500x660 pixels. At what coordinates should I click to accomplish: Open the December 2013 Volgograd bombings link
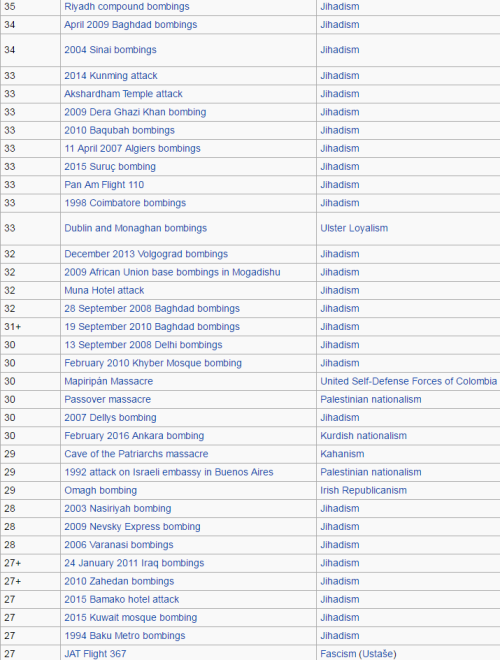[146, 254]
